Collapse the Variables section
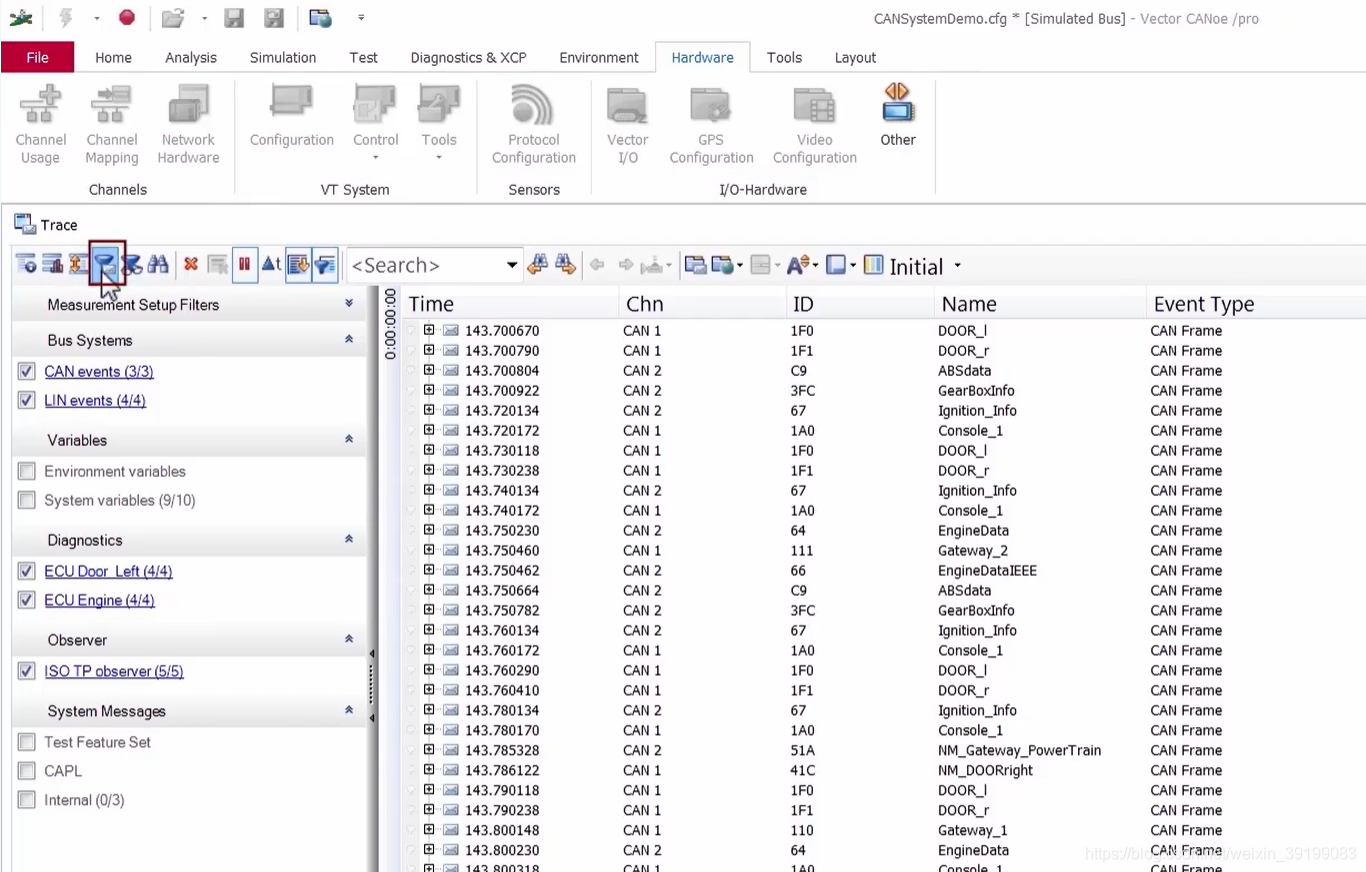Viewport: 1366px width, 872px height. [x=349, y=439]
